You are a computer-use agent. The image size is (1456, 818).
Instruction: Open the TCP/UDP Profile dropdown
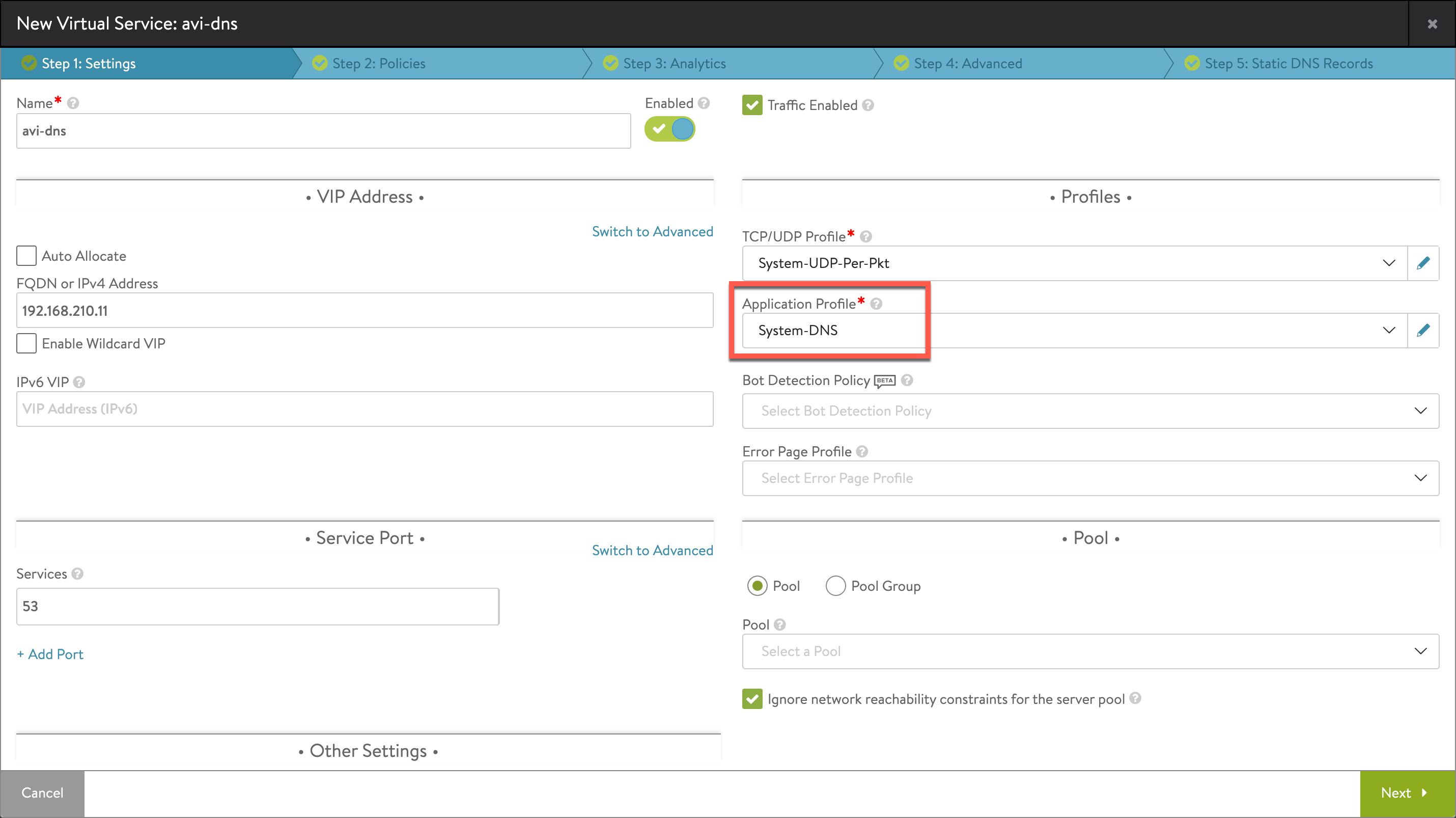click(1075, 263)
